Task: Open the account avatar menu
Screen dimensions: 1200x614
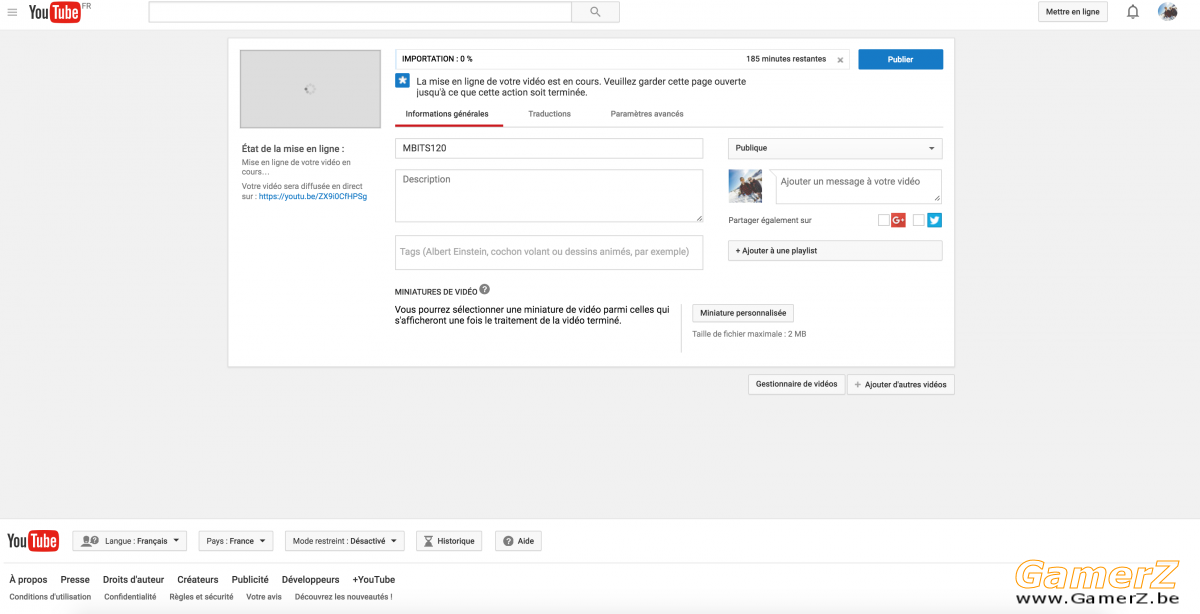Action: (1167, 12)
